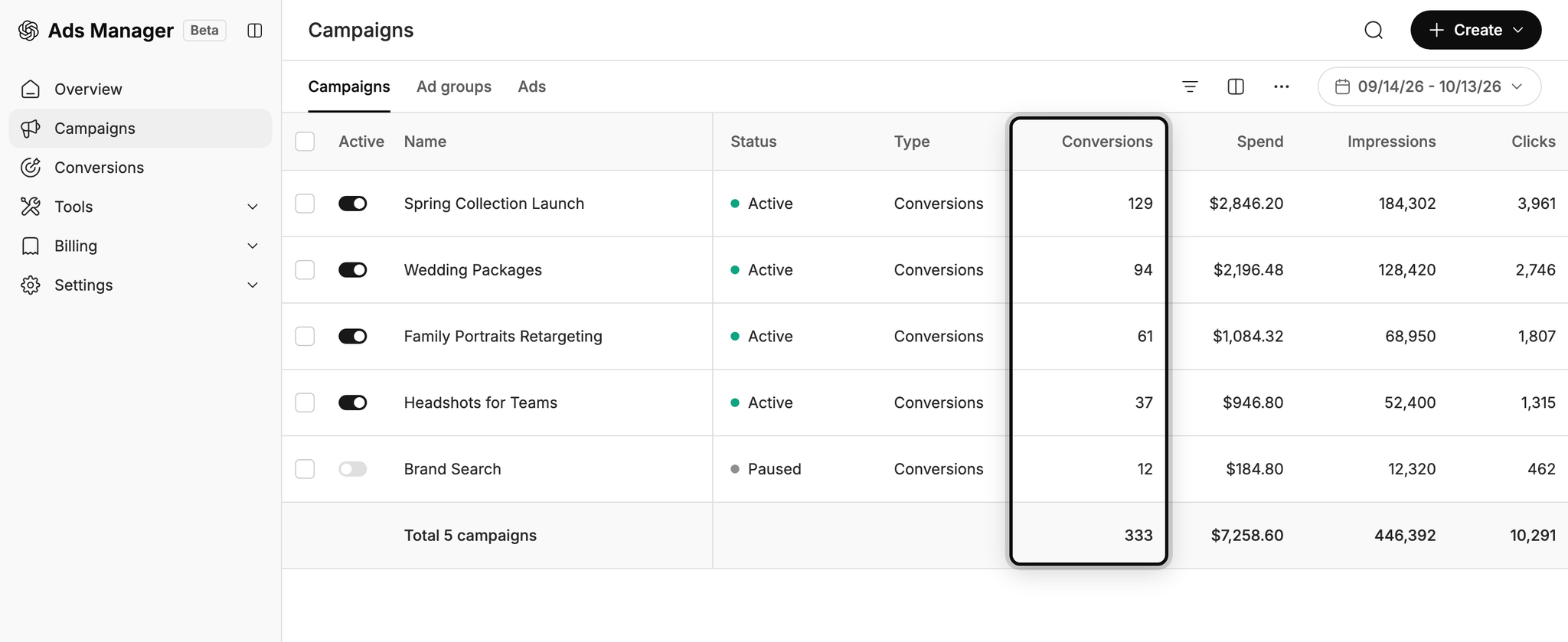Screen dimensions: 1568x642
Task: Toggle off Spring Collection Launch campaign
Action: (353, 204)
